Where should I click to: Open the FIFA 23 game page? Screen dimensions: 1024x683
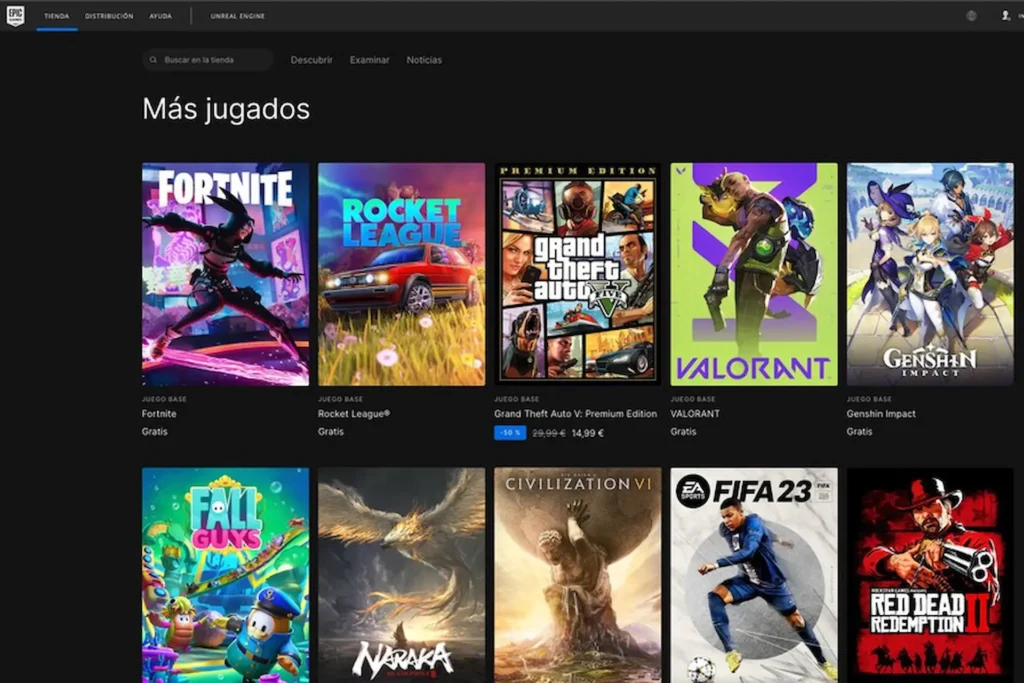click(x=753, y=575)
